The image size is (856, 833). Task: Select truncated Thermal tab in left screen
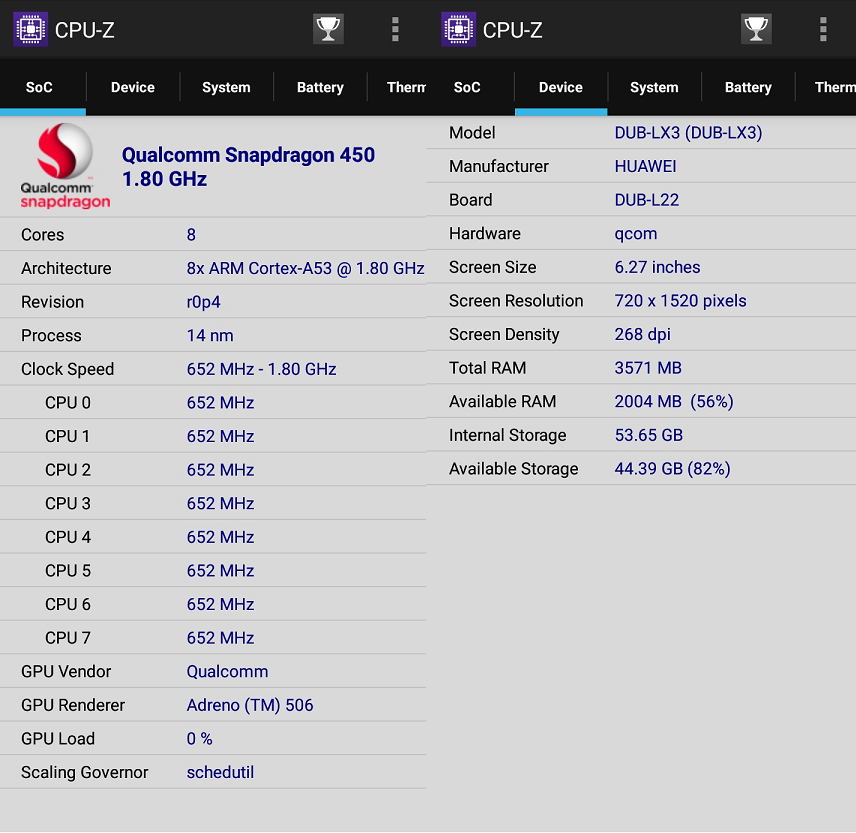click(405, 87)
